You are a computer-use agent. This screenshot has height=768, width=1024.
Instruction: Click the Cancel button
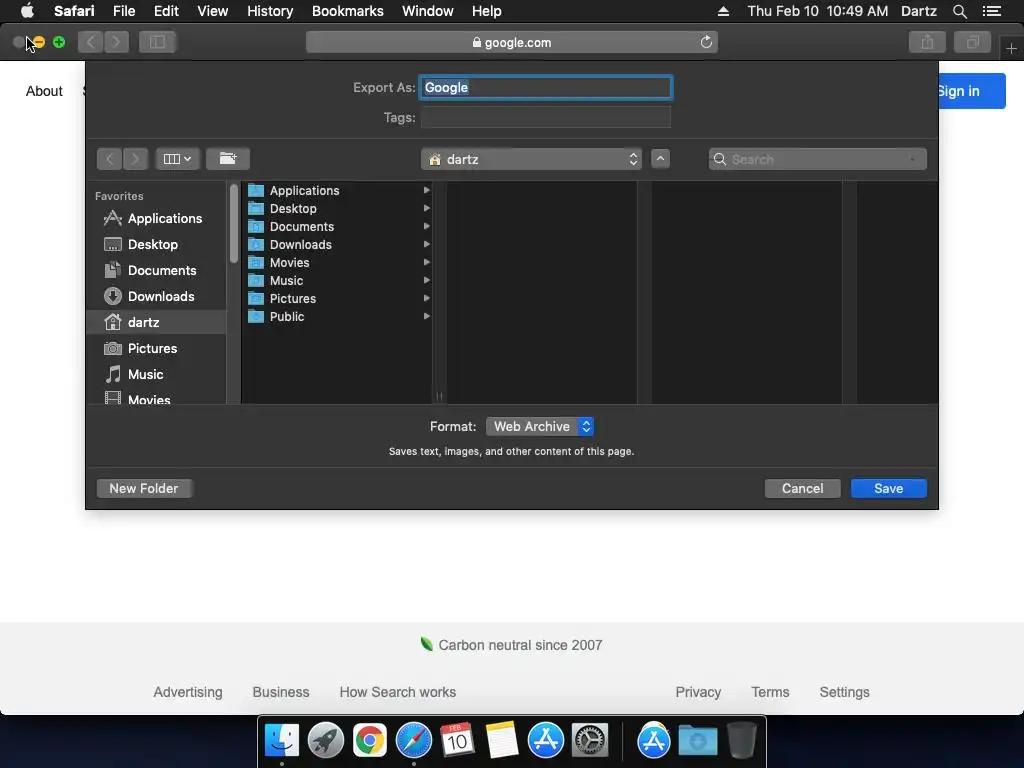(803, 488)
